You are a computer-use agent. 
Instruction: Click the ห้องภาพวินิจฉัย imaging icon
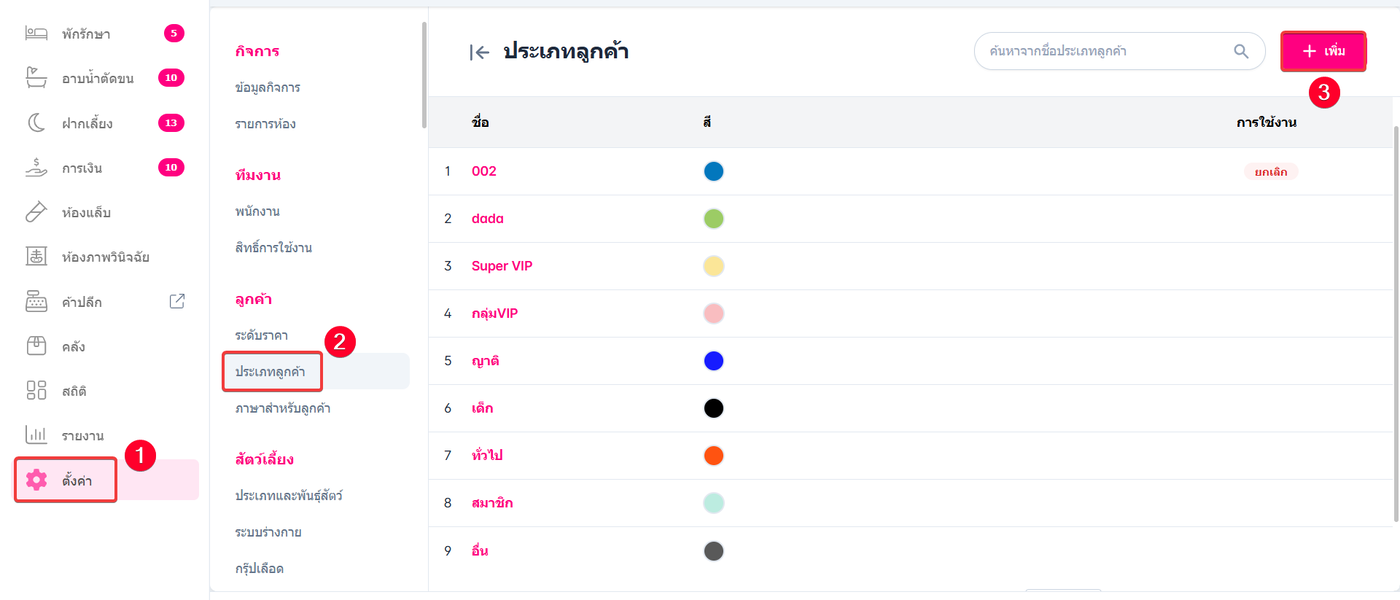[x=37, y=257]
